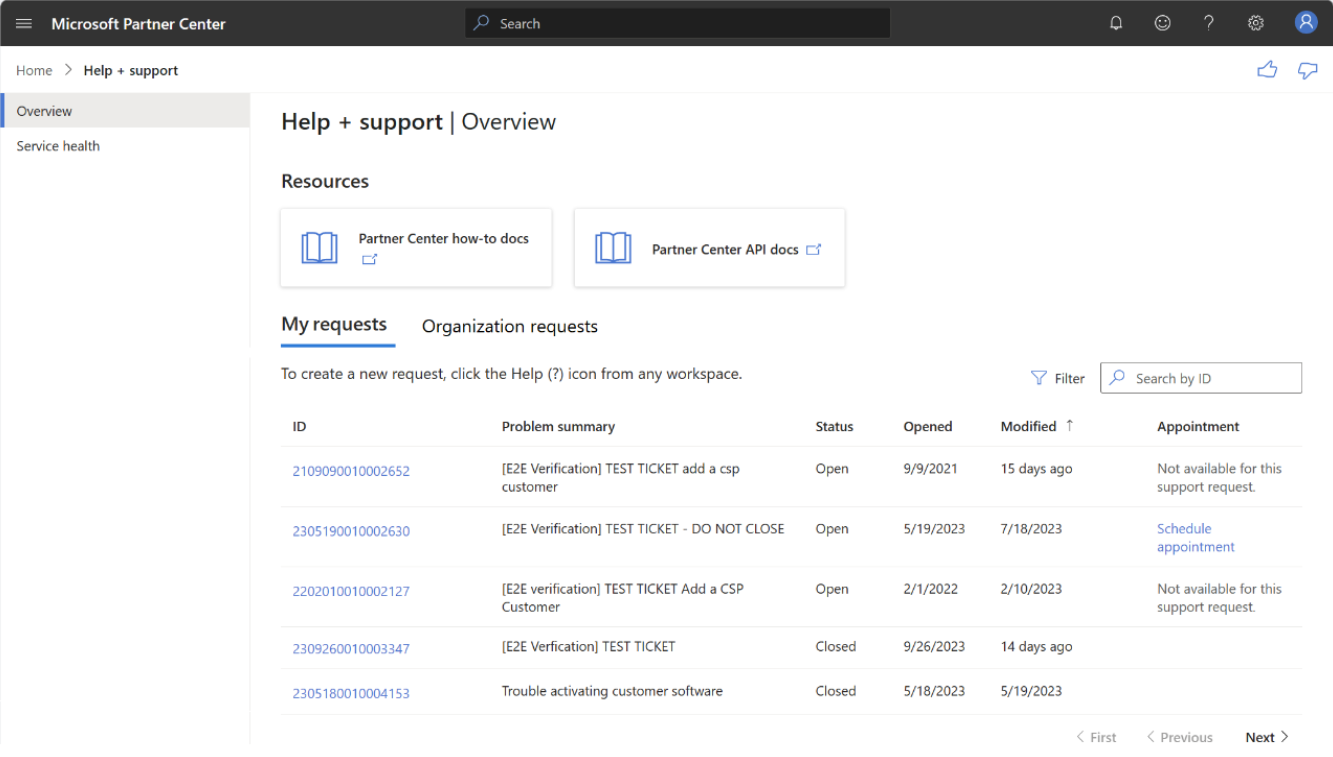Click the thumbs down icon
The width and height of the screenshot is (1333, 757).
click(x=1307, y=70)
